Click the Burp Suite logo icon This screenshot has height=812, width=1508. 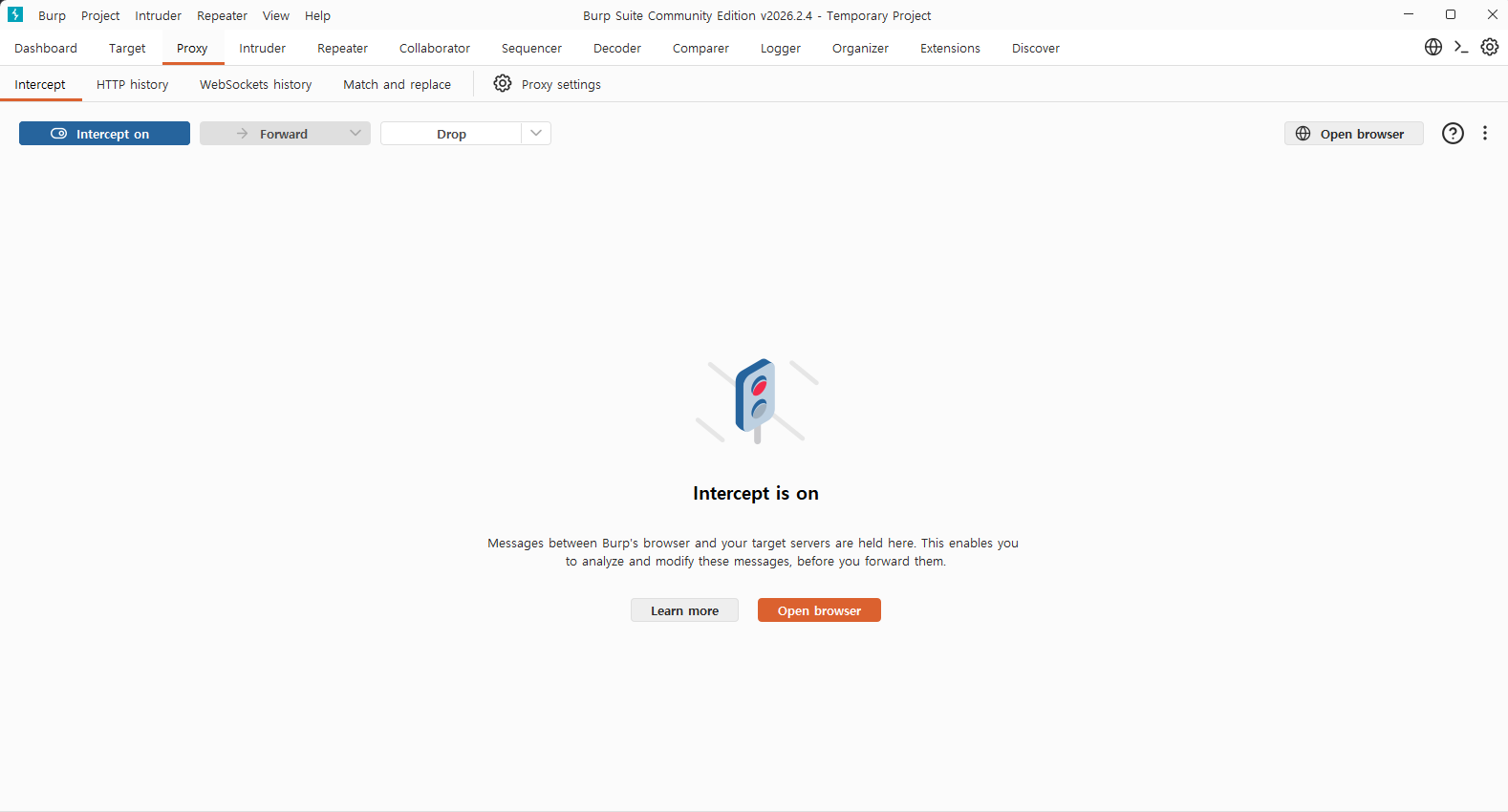tap(15, 15)
